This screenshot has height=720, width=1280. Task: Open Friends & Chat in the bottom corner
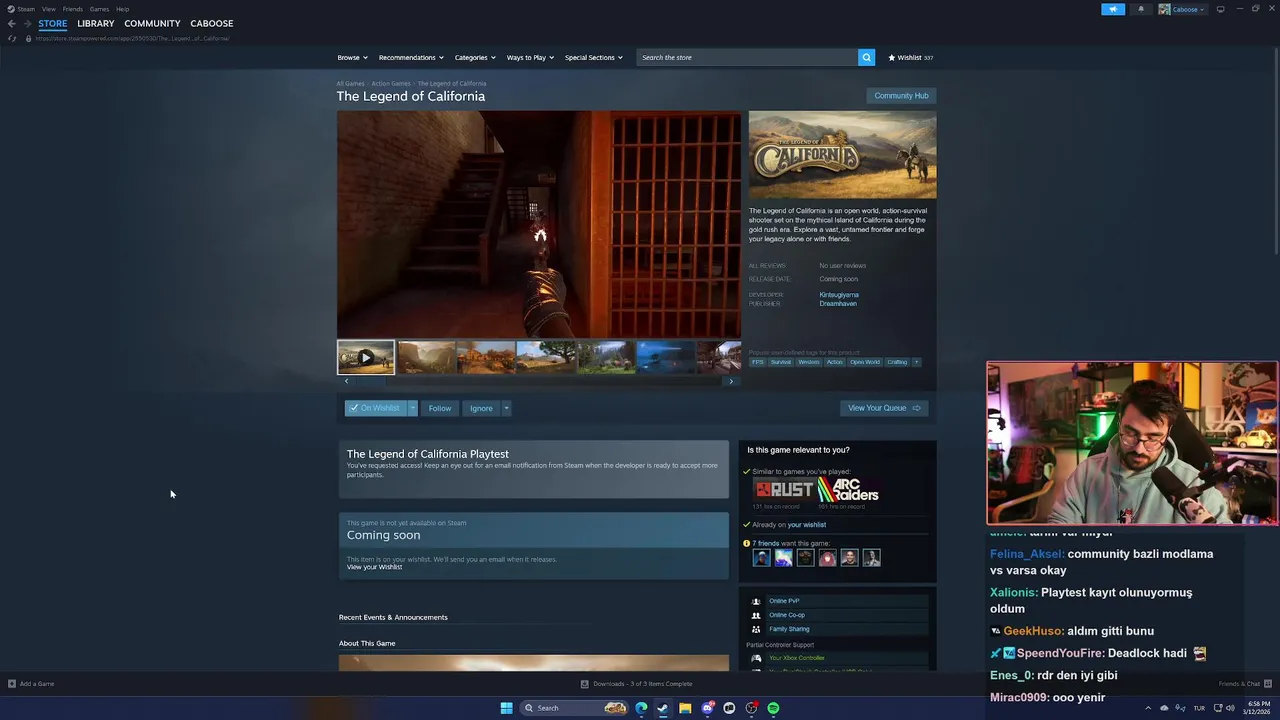(1244, 684)
